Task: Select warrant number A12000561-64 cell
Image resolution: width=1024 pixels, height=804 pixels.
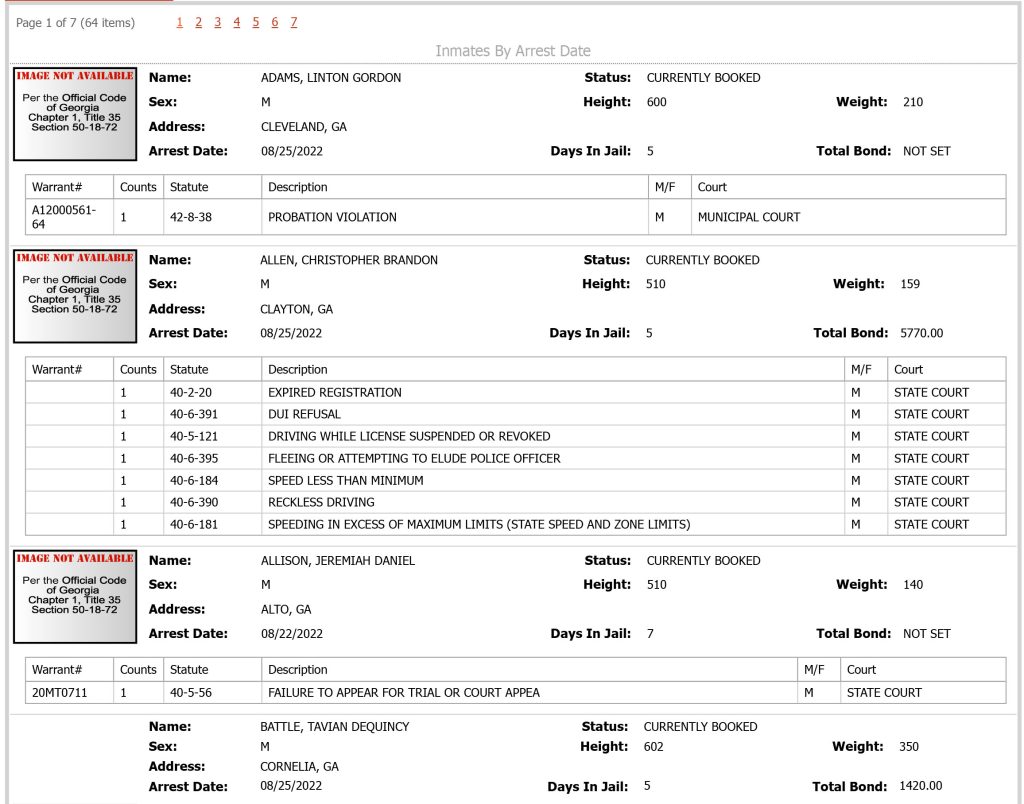Action: (x=69, y=217)
